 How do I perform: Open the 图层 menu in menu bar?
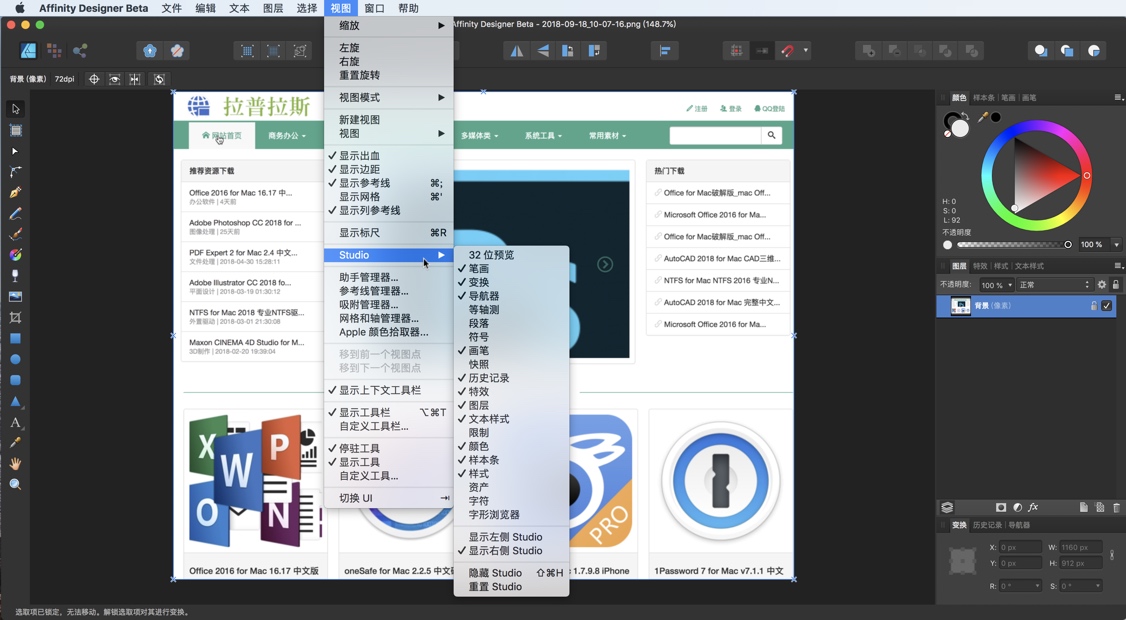click(x=273, y=8)
